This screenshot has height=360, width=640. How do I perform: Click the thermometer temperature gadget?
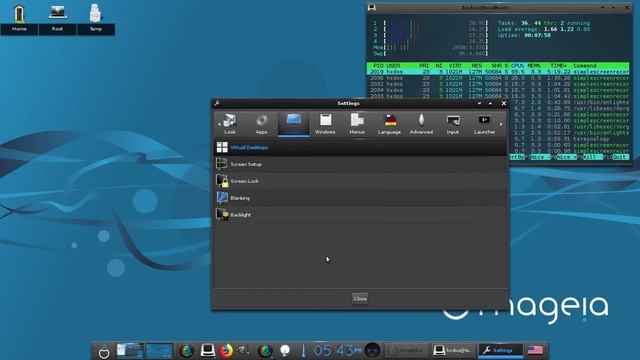click(x=303, y=351)
